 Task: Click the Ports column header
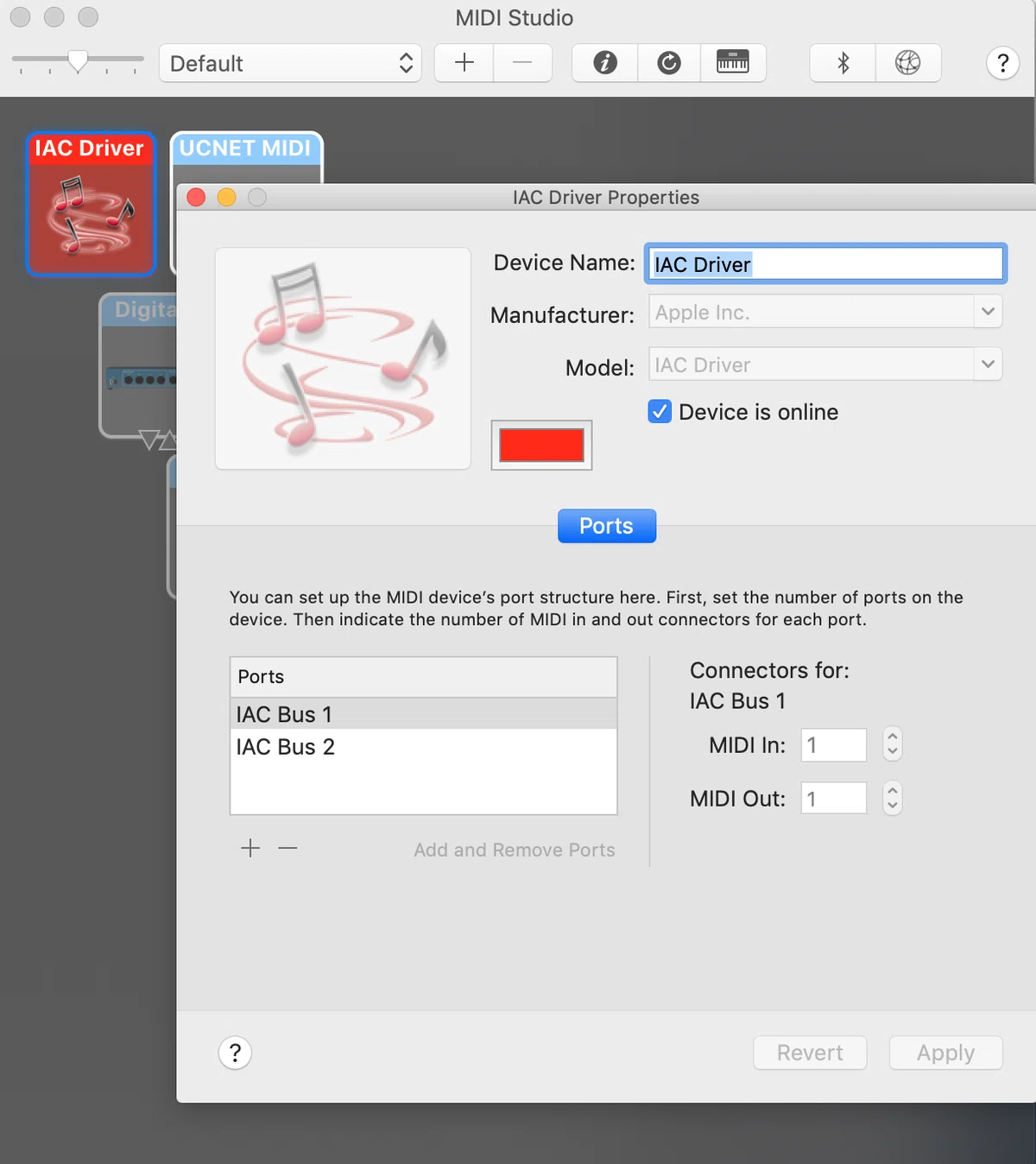[423, 677]
